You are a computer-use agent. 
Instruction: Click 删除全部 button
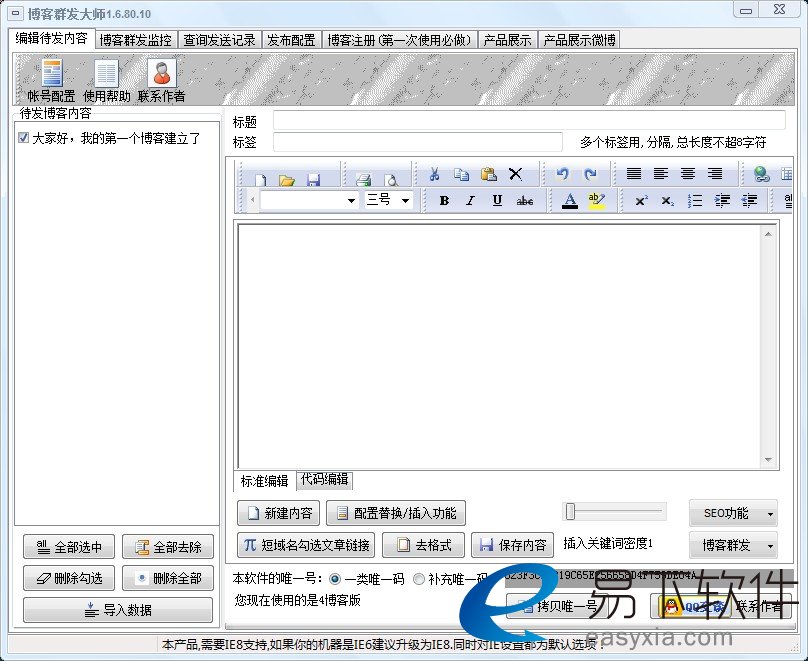(x=167, y=578)
